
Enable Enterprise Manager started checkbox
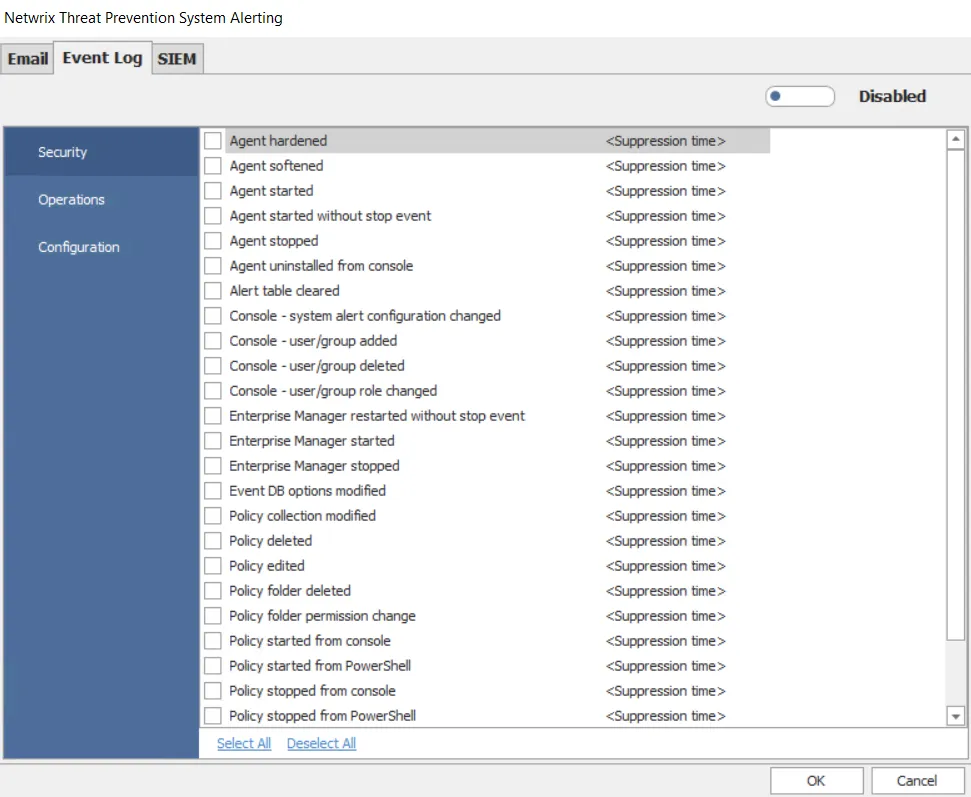212,441
